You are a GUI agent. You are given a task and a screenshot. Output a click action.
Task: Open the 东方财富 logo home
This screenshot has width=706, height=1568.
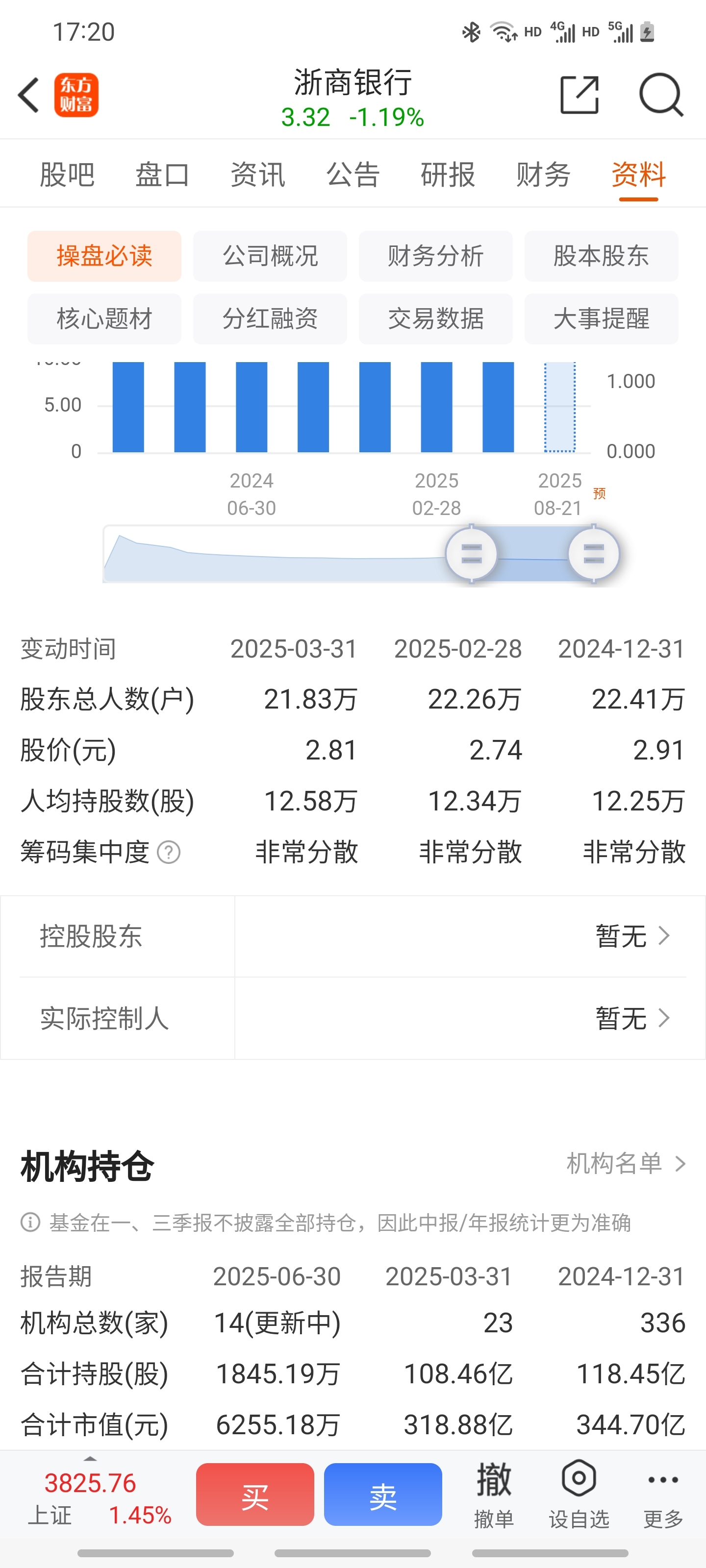(x=76, y=95)
